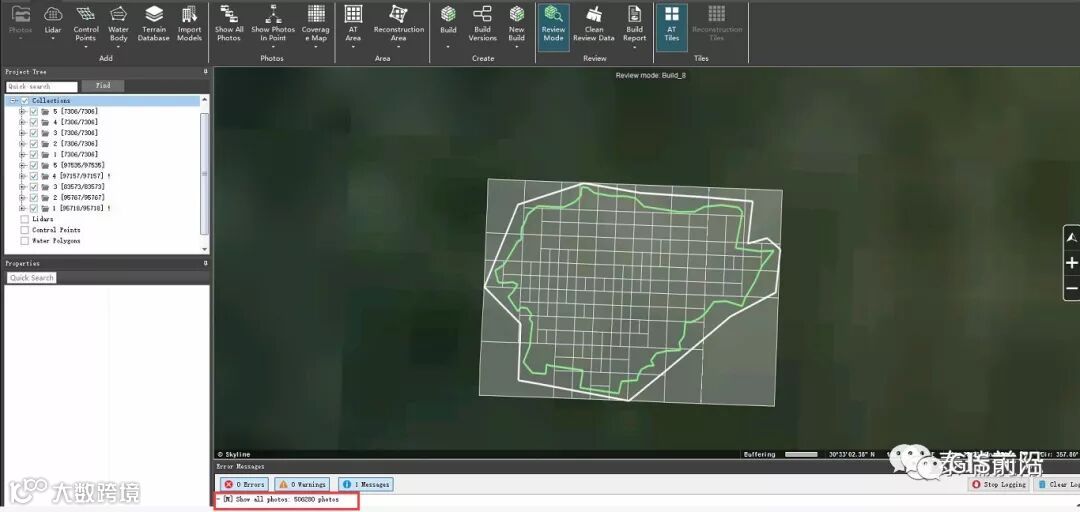Viewport: 1080px width, 512px height.
Task: Enable the Control Points checkbox in tree
Action: 25,230
